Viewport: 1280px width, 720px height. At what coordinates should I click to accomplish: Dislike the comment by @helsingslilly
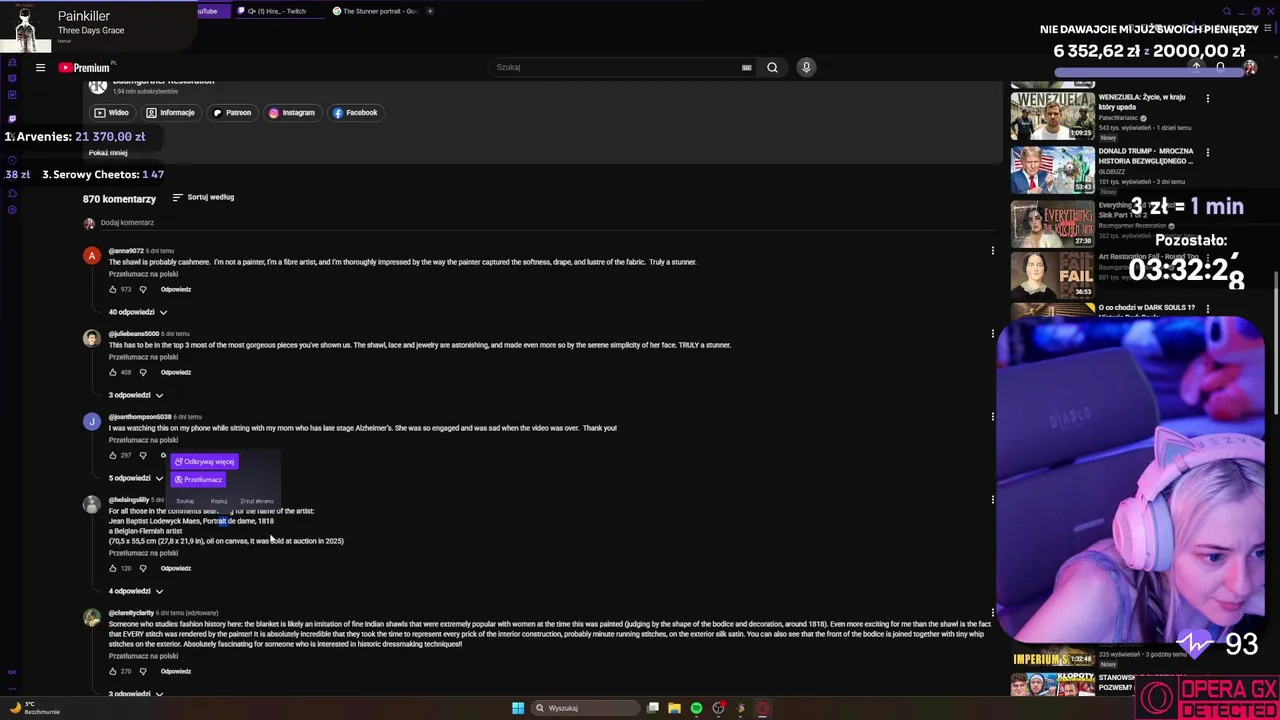(x=143, y=568)
